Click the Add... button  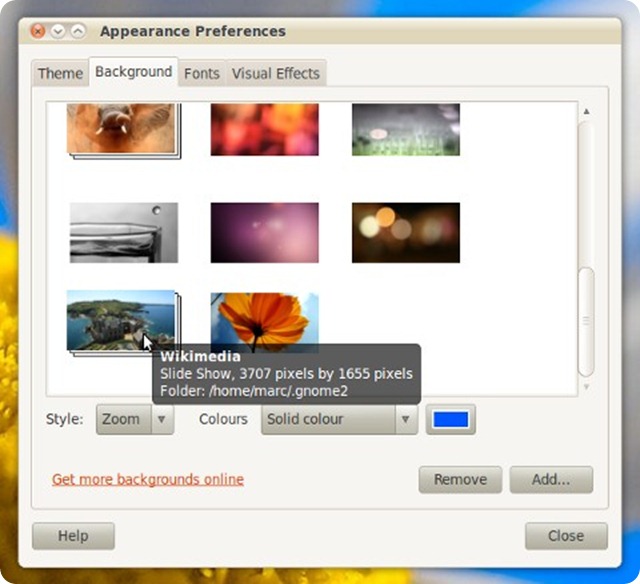[x=551, y=480]
